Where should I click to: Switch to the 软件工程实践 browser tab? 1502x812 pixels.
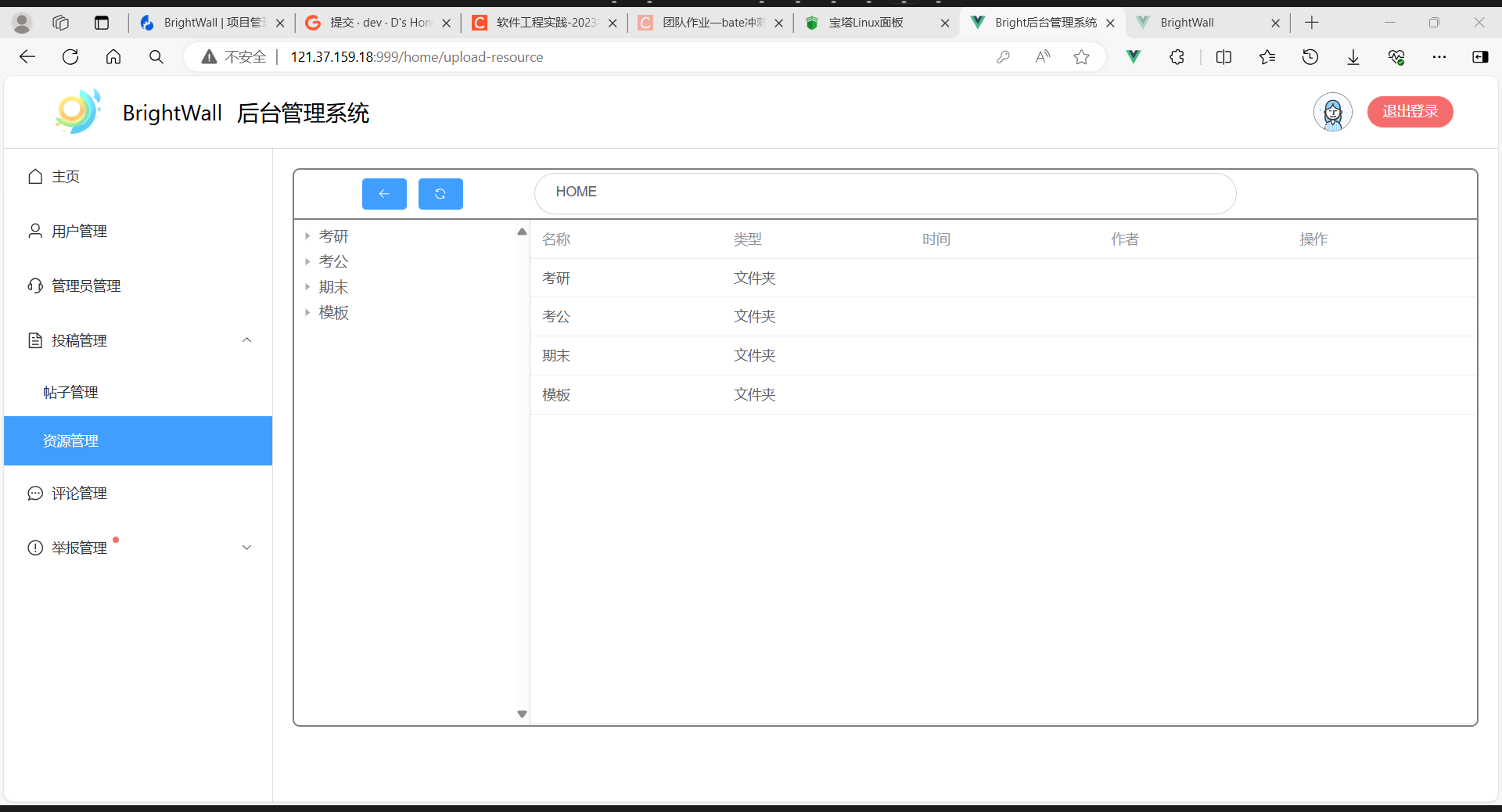click(544, 23)
